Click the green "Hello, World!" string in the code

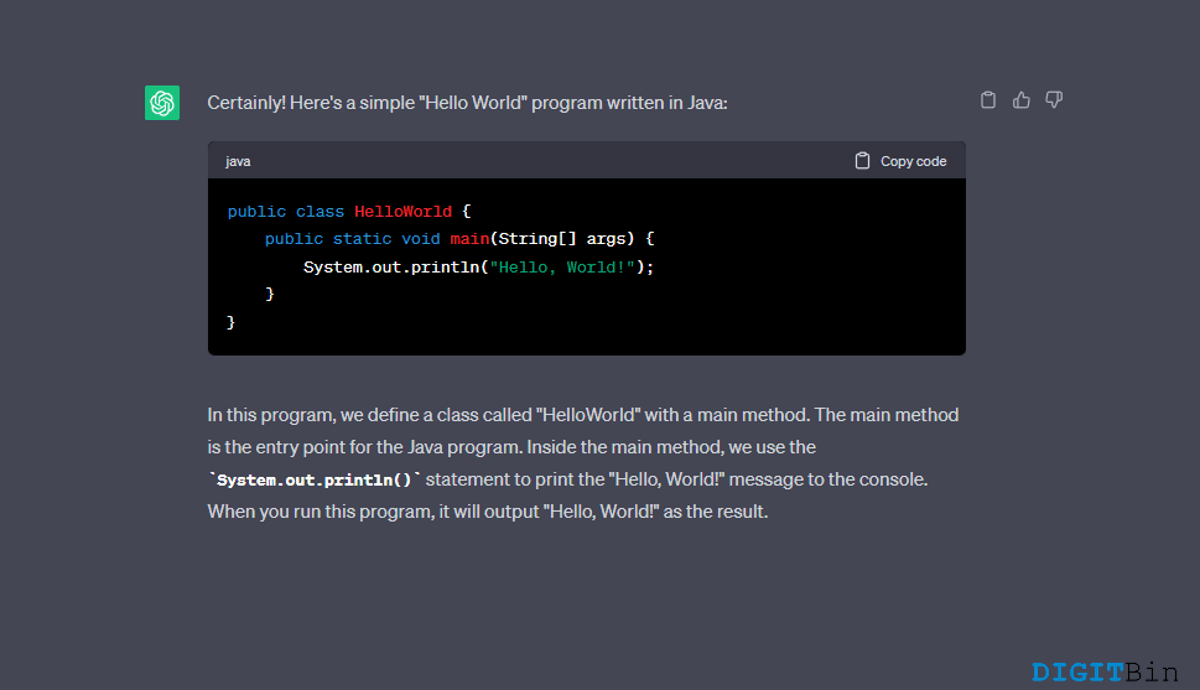(x=562, y=267)
